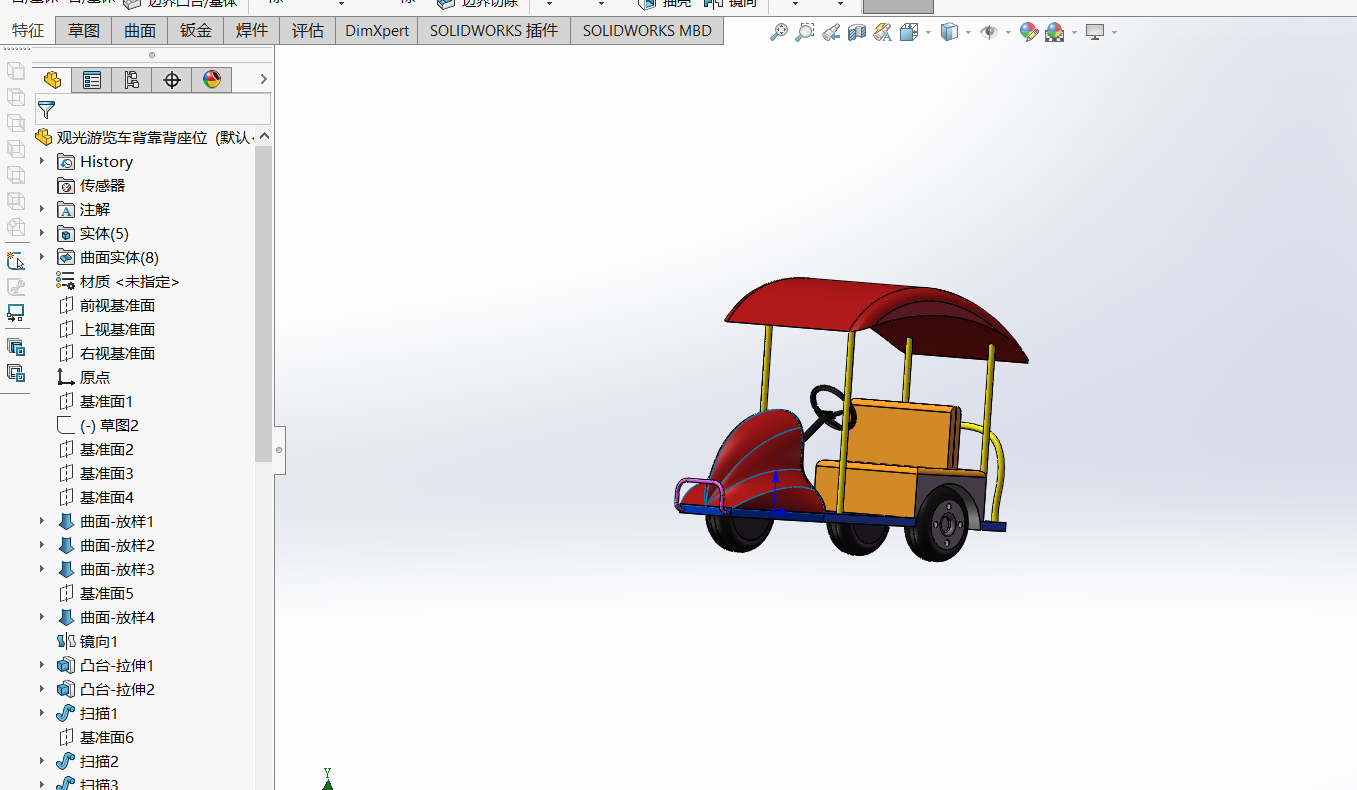Expand the History folder

coord(42,161)
